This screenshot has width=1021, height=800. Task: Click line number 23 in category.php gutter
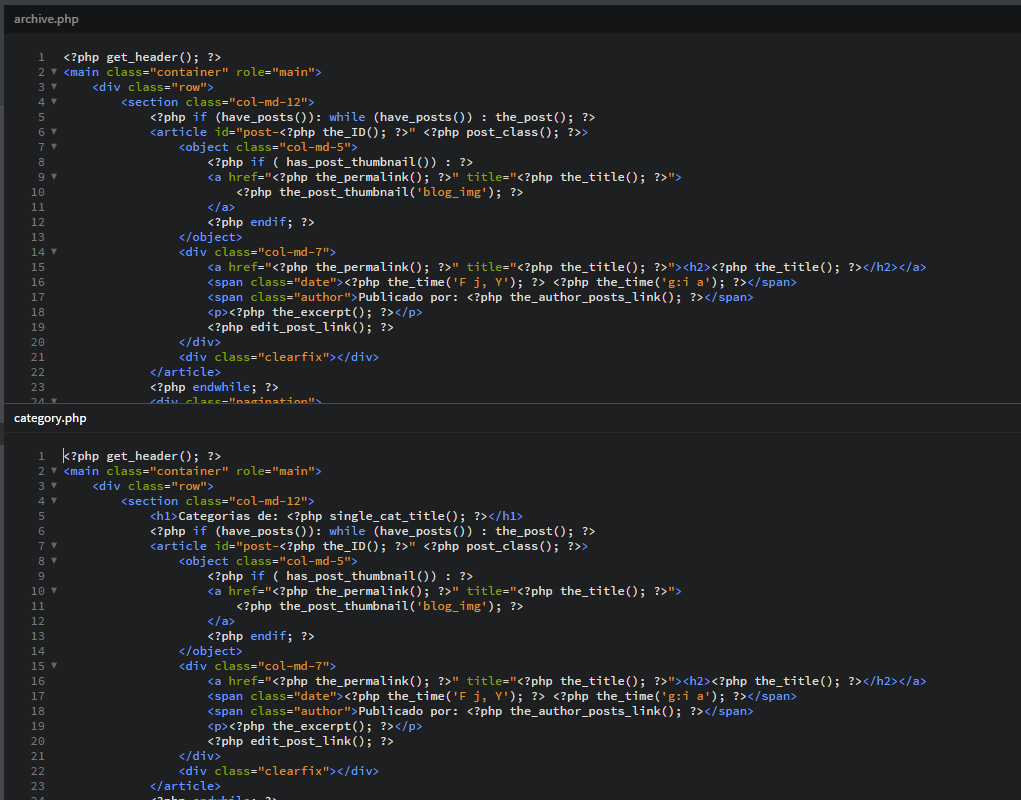tap(38, 786)
